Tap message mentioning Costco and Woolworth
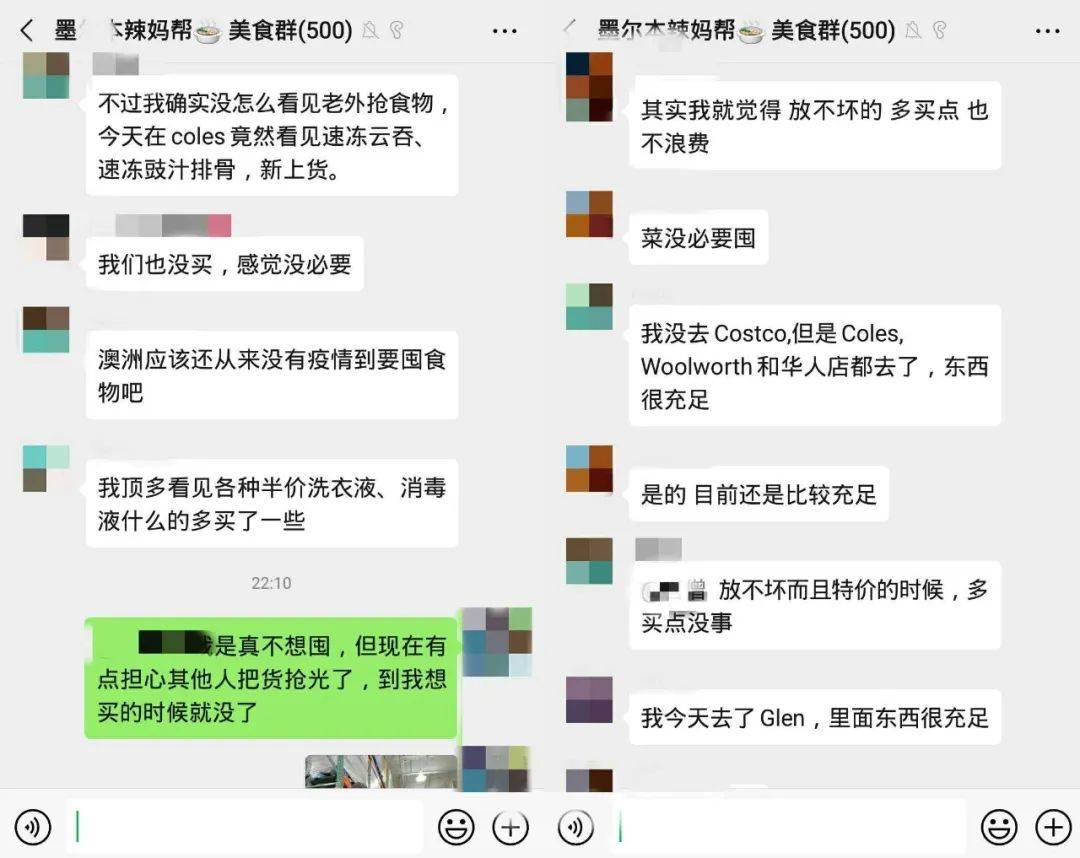The image size is (1080, 858). point(815,366)
